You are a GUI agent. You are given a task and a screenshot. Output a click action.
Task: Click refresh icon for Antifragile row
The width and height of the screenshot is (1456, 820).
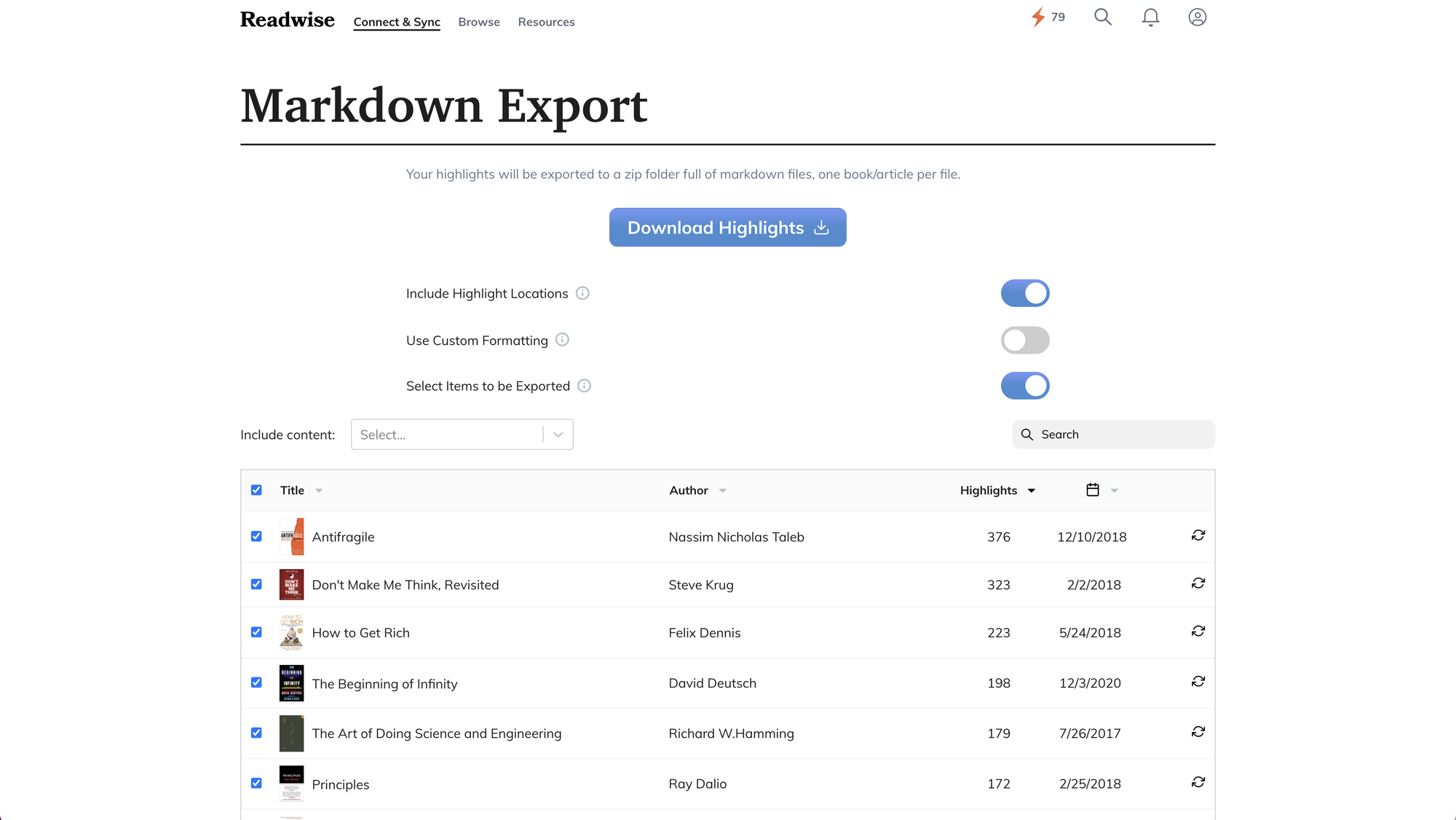[x=1198, y=536]
